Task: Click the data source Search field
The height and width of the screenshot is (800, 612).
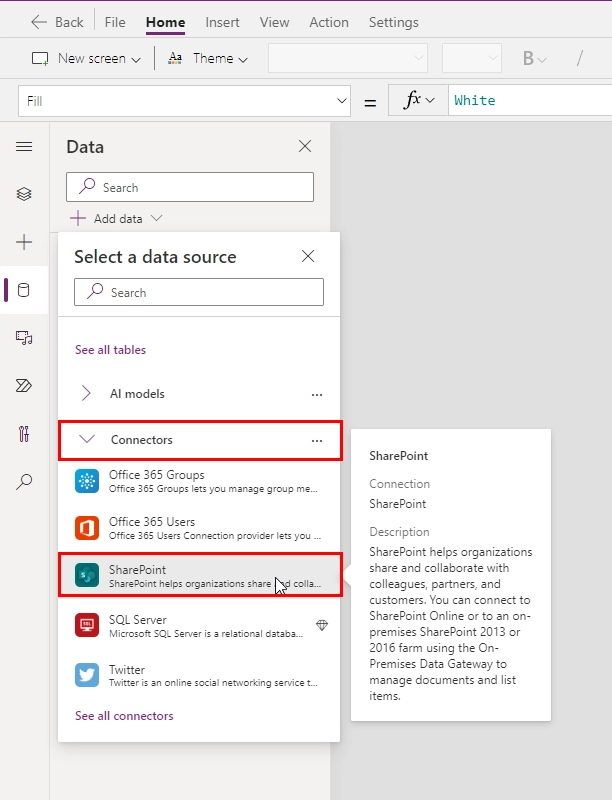Action: 199,292
